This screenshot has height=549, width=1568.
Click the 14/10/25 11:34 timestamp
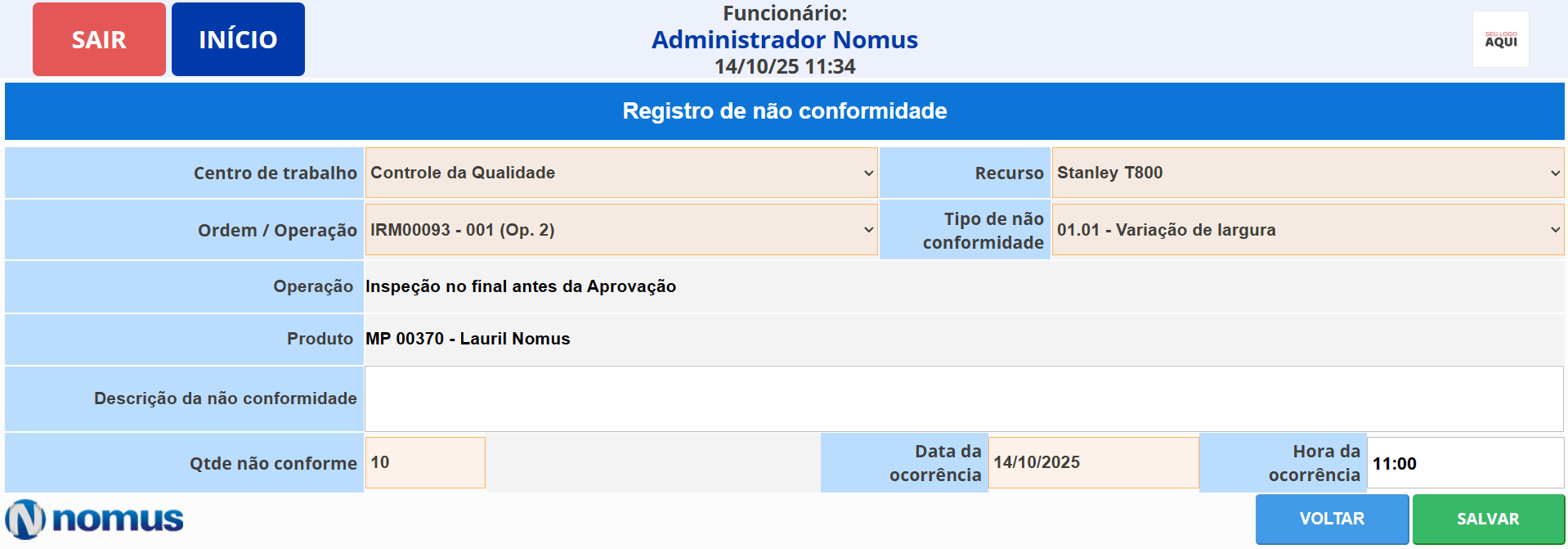784,66
